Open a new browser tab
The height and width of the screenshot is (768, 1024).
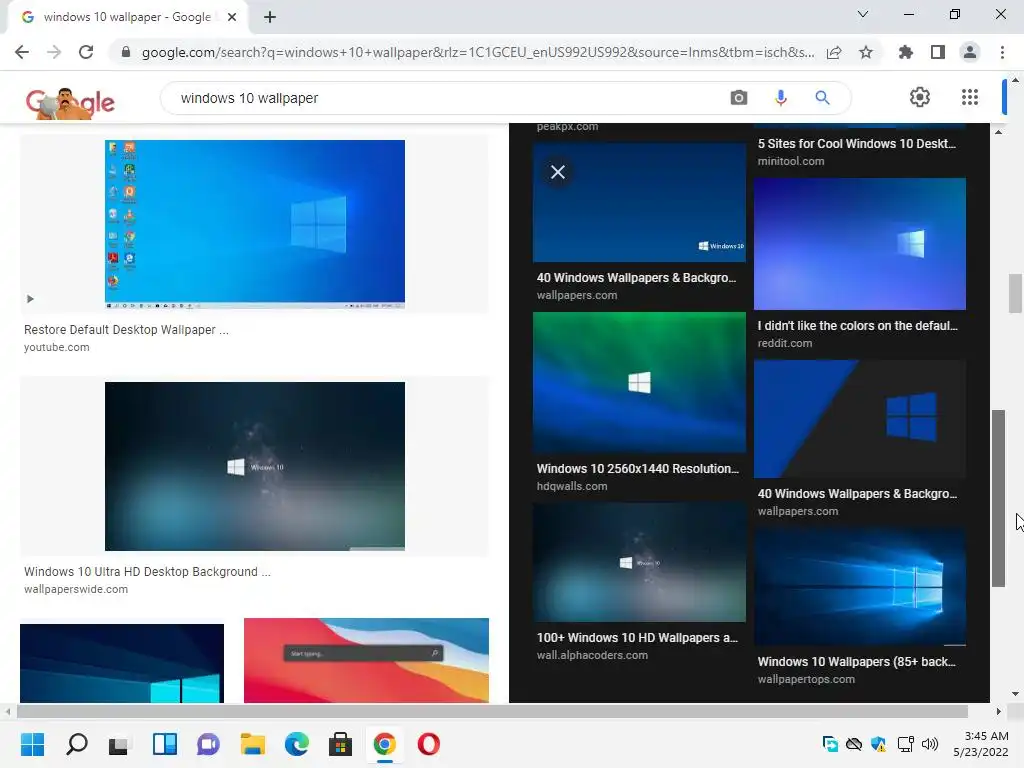pos(270,17)
